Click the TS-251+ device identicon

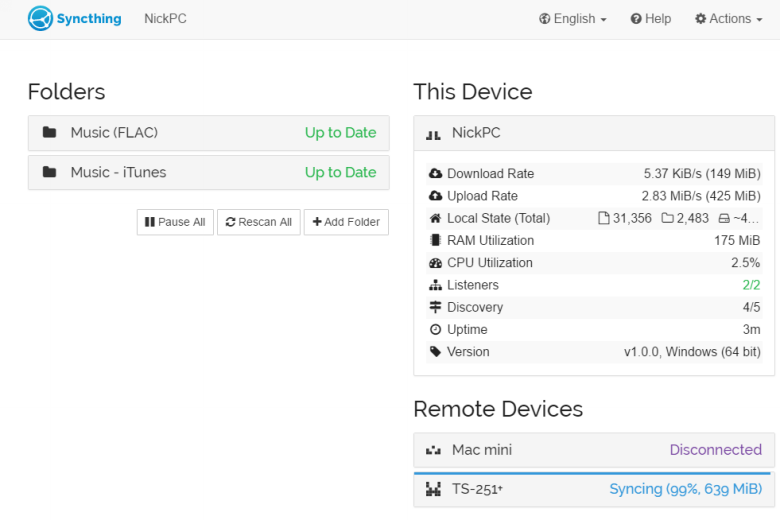click(433, 489)
